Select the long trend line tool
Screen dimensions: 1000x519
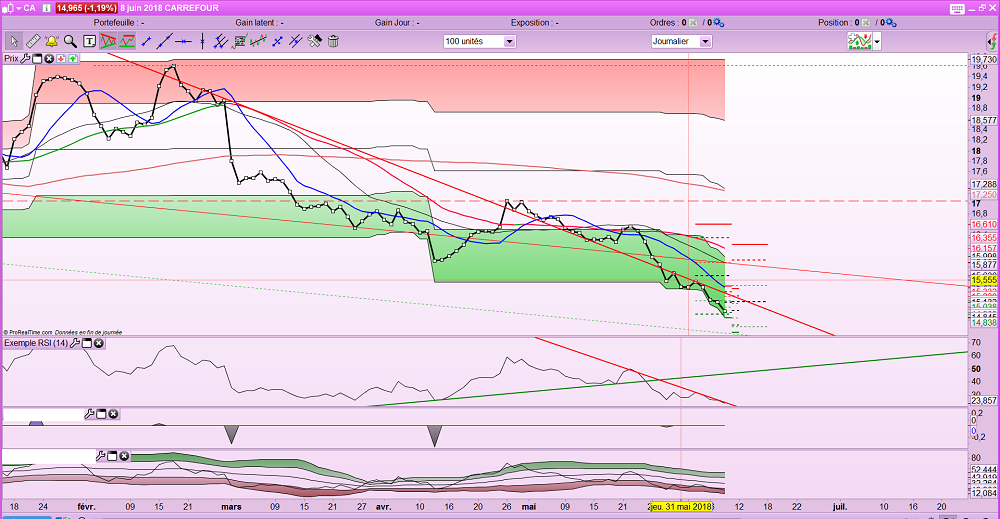coord(165,41)
